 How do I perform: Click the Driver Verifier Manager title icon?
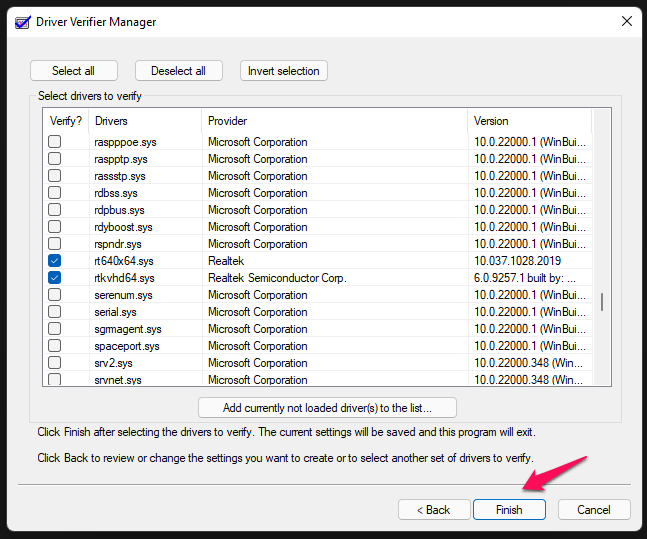22,21
